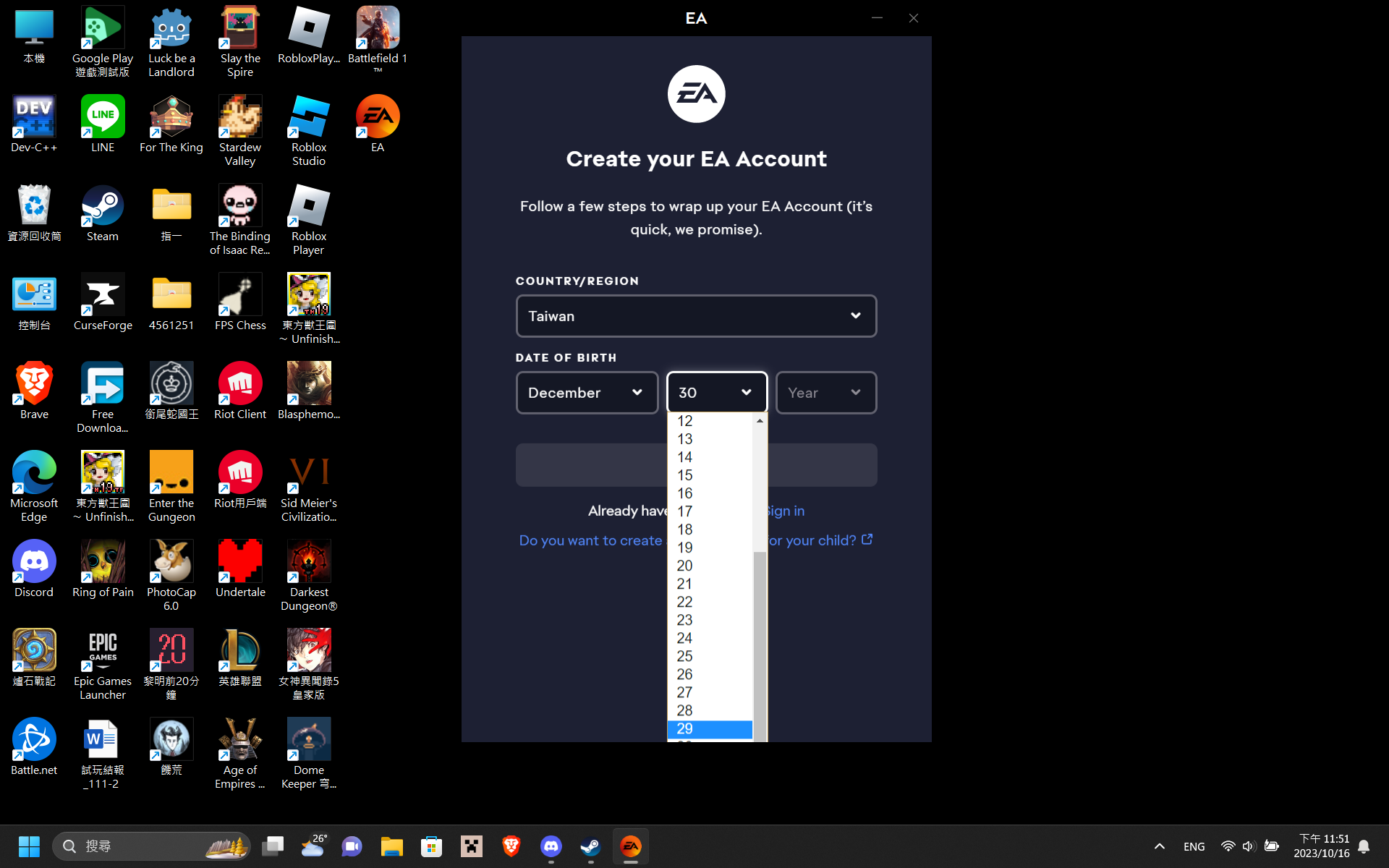Screen dimensions: 1389x868
Task: Click the EA app taskbar icon
Action: pos(631,846)
